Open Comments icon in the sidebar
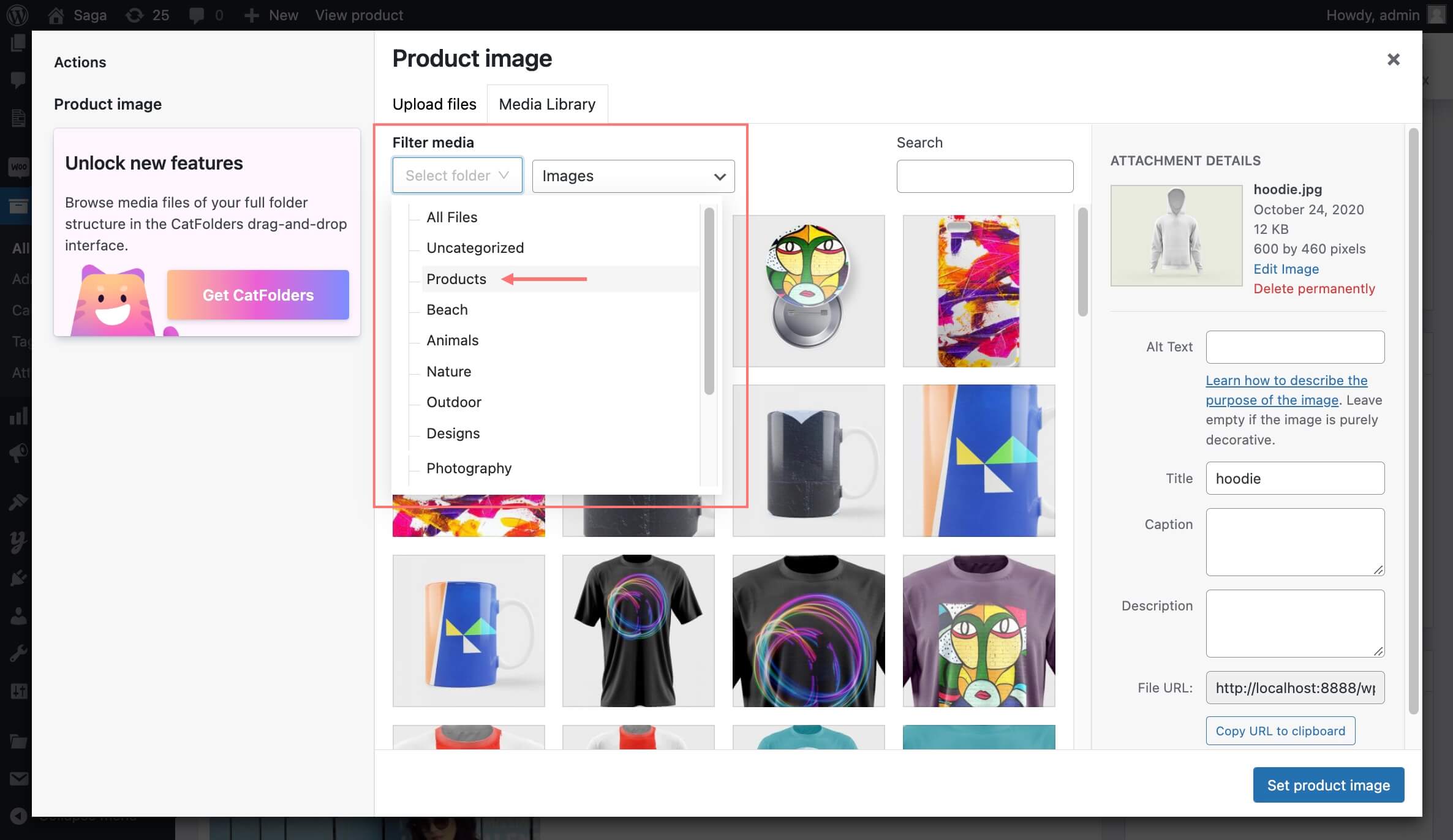 [x=18, y=79]
